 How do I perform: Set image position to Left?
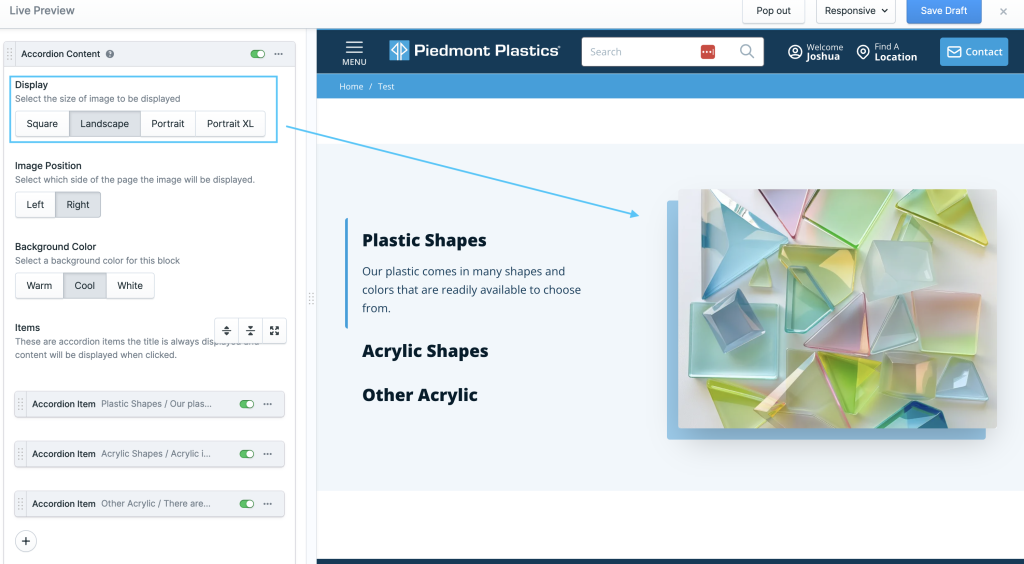click(x=35, y=205)
